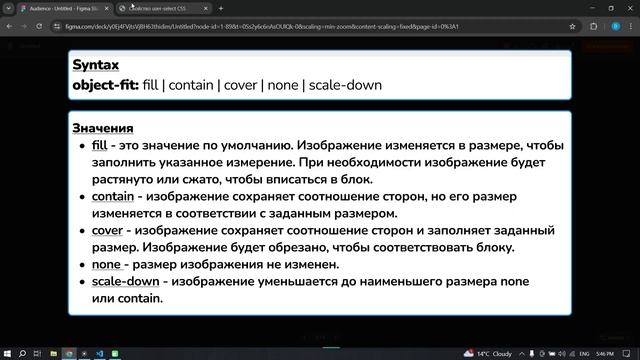Switch the ENG input language

(x=584, y=353)
